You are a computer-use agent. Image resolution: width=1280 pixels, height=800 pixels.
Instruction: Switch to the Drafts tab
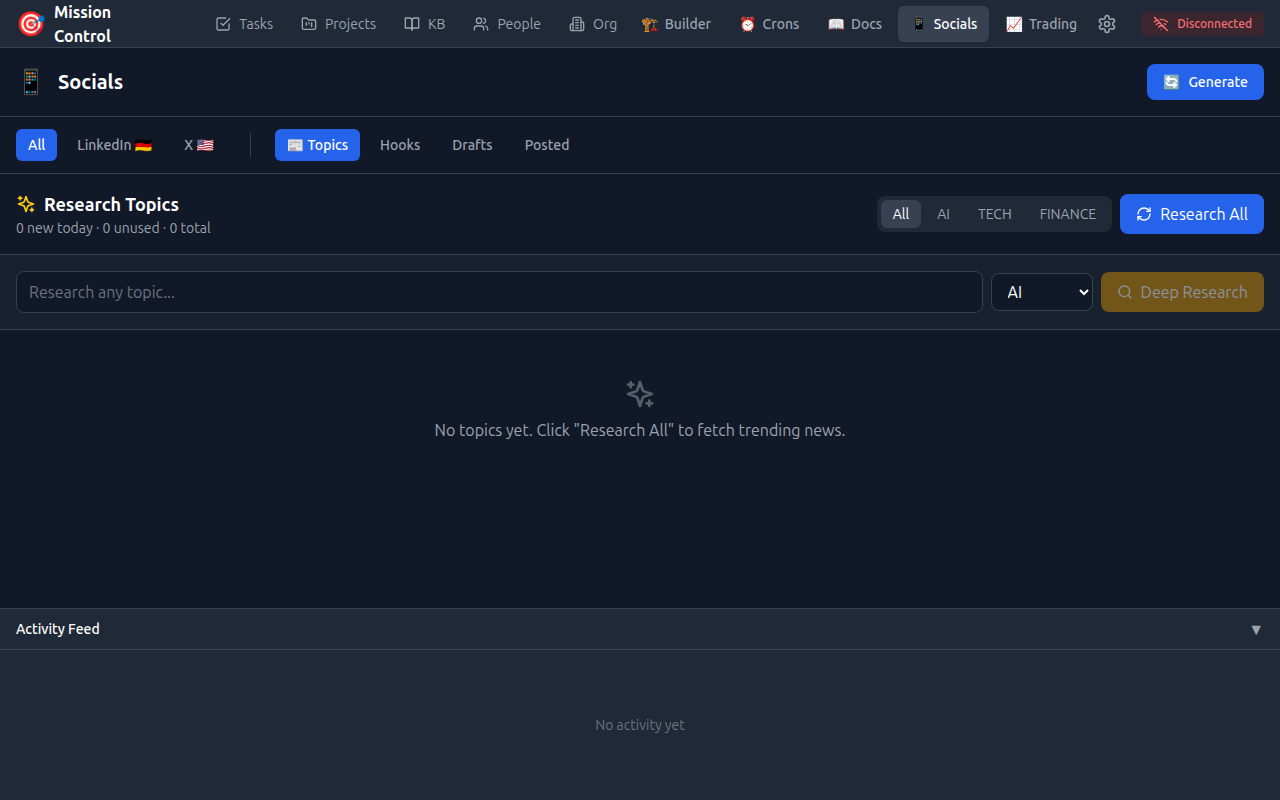(x=472, y=145)
